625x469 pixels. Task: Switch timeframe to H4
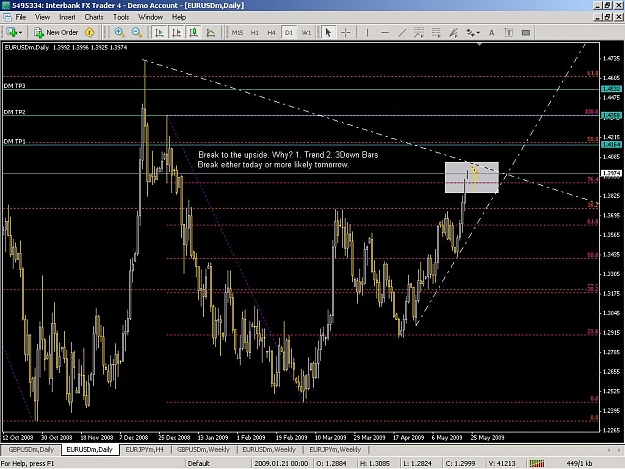pyautogui.click(x=271, y=33)
